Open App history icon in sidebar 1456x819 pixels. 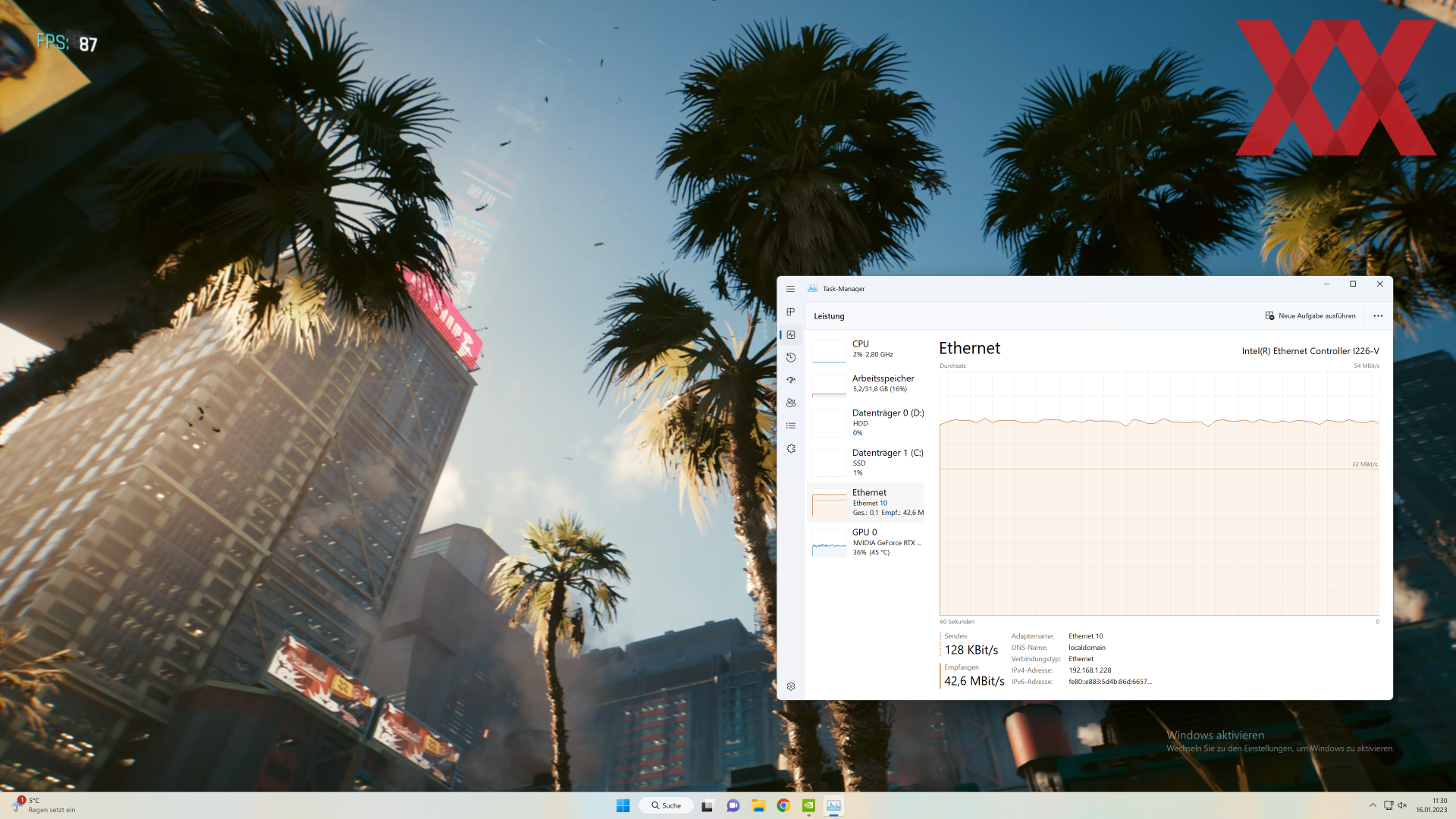pos(790,357)
